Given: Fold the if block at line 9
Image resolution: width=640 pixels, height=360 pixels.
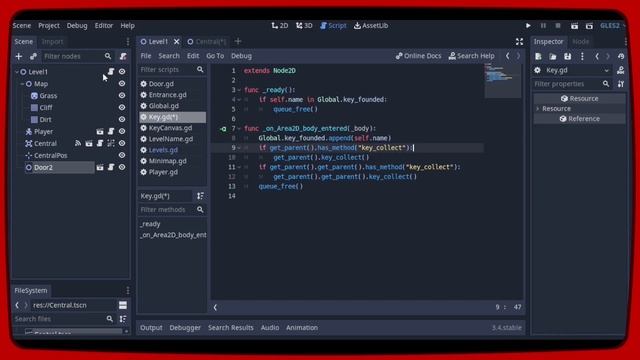Looking at the screenshot, I should tap(239, 148).
